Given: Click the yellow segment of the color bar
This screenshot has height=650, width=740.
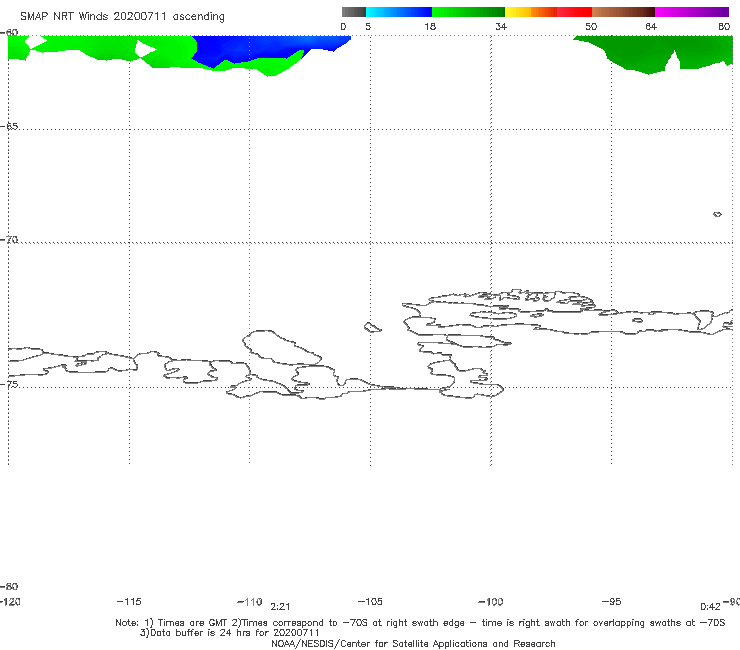Looking at the screenshot, I should pyautogui.click(x=518, y=12).
